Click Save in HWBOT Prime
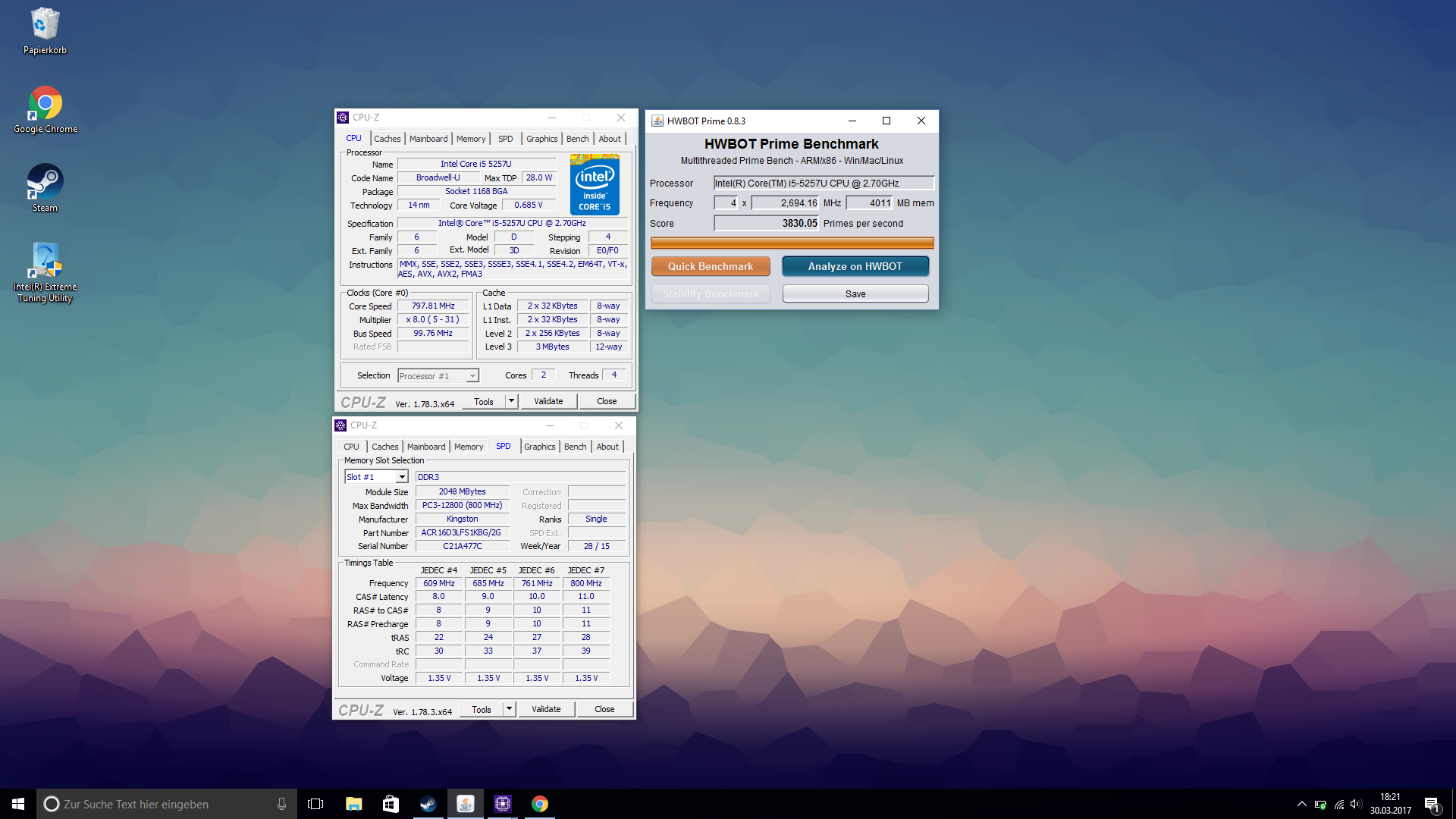Image resolution: width=1456 pixels, height=819 pixels. 855,293
